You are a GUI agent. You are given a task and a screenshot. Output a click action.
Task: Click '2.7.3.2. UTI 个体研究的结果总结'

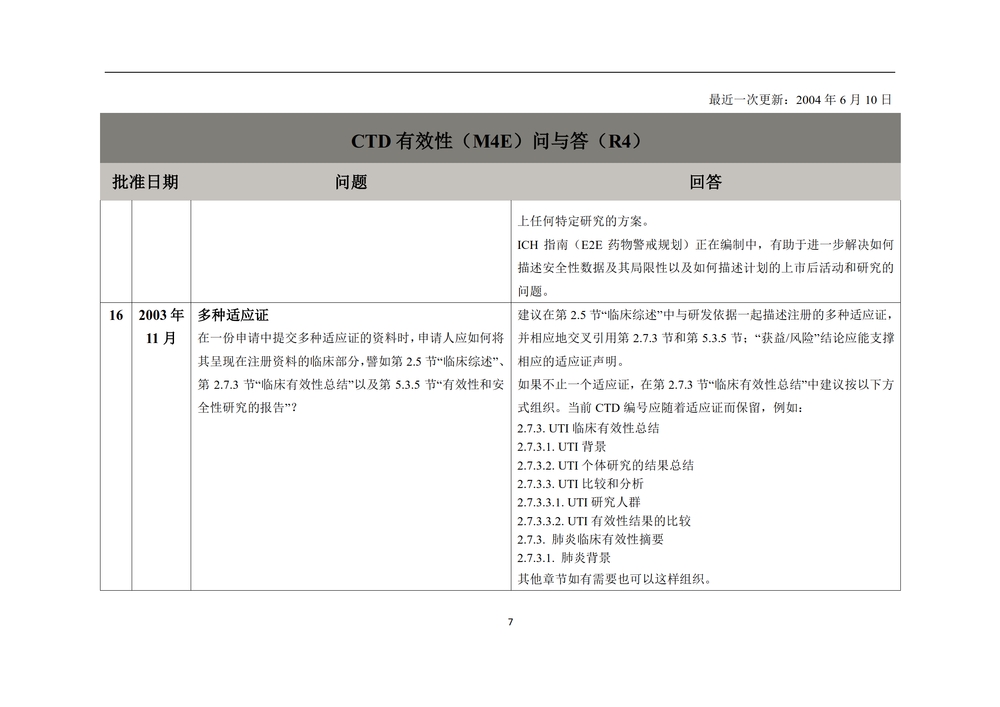(x=605, y=465)
